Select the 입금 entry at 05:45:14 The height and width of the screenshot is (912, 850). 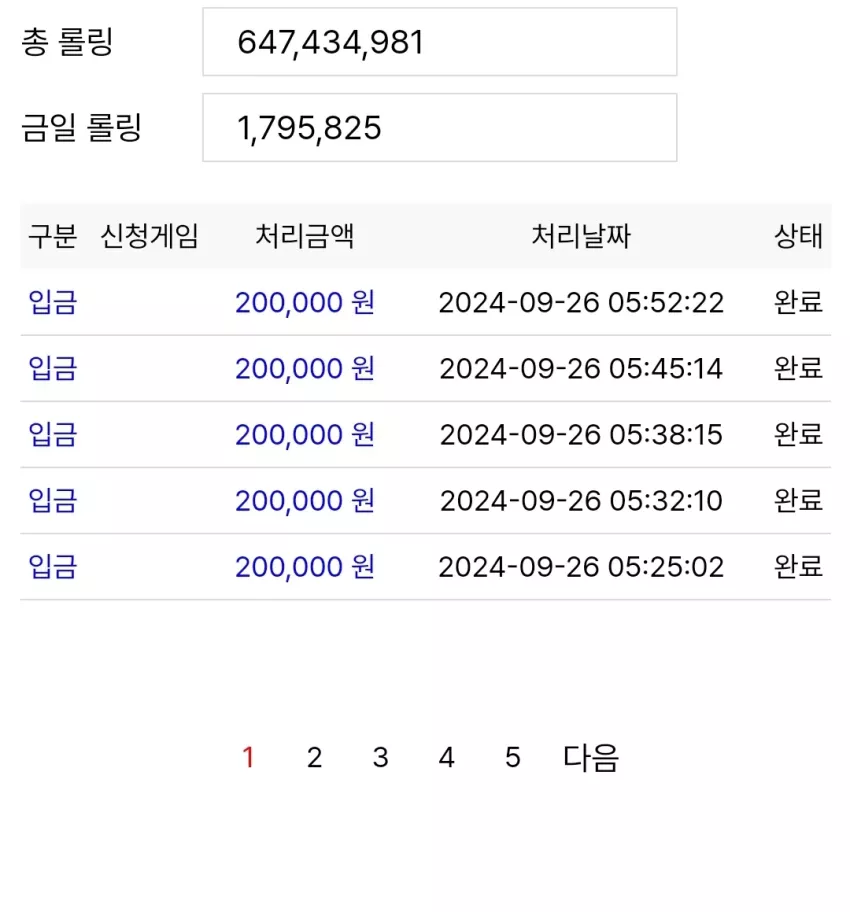[52, 368]
